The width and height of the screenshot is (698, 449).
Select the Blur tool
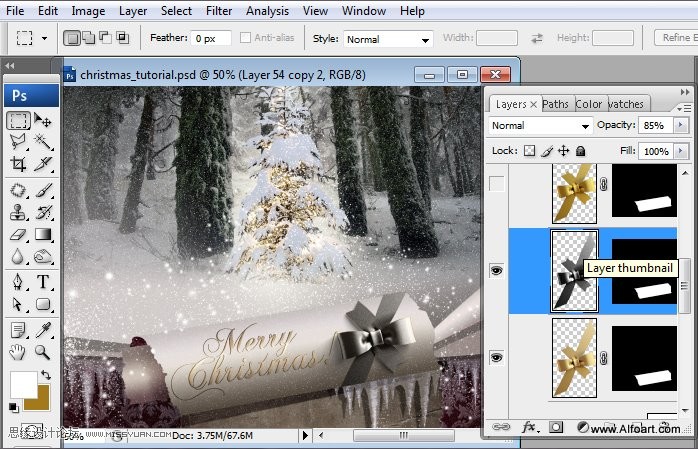pyautogui.click(x=18, y=256)
